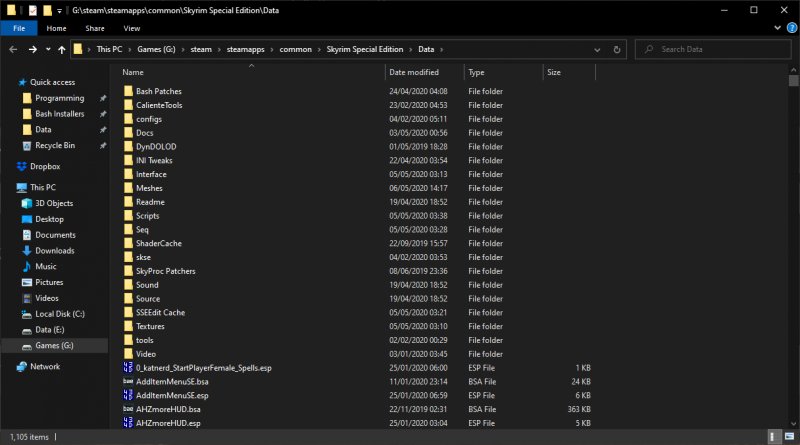Screen dimensions: 800x445
Task: Click the New folder quick access icon
Action: click(47, 10)
